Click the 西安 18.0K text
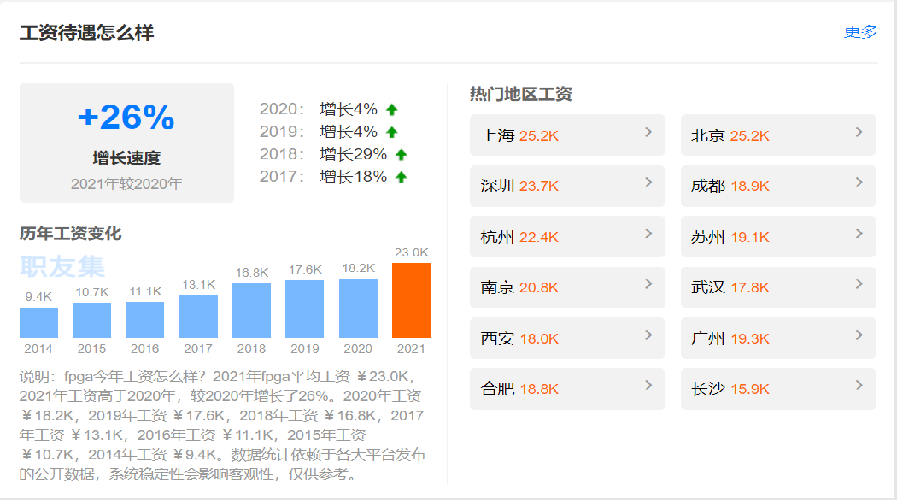 pos(519,338)
